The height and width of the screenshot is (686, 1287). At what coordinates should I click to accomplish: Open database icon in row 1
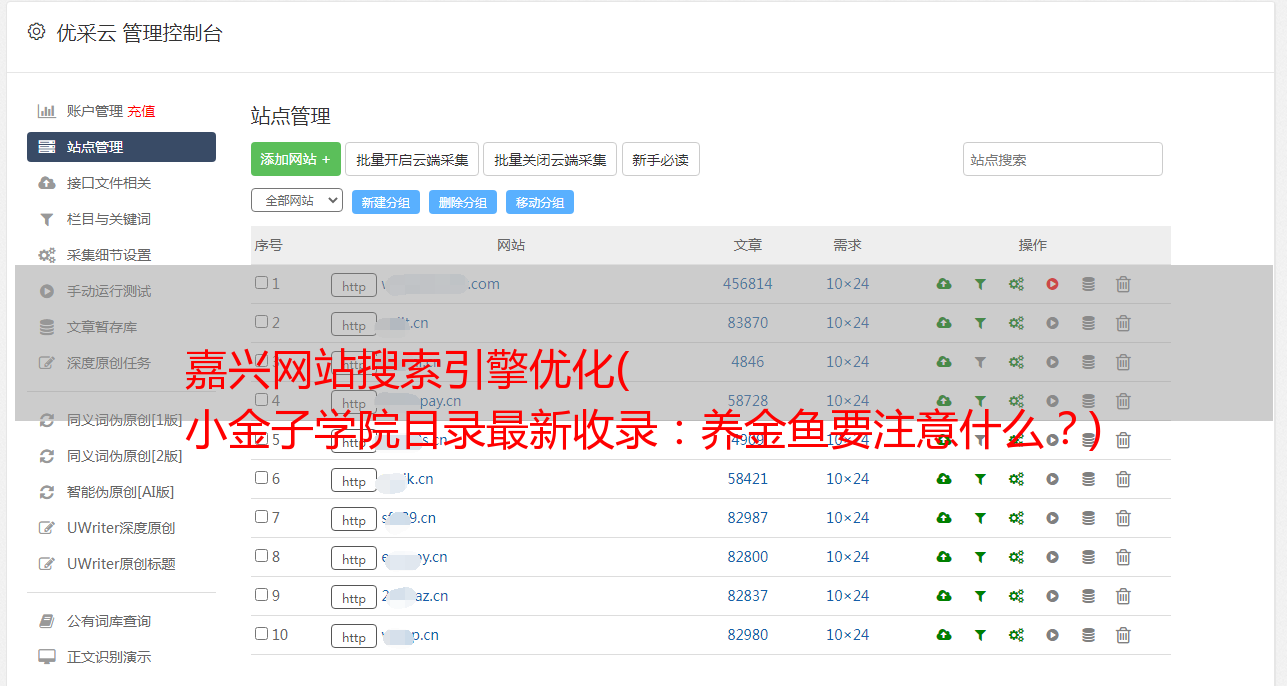pos(1088,284)
